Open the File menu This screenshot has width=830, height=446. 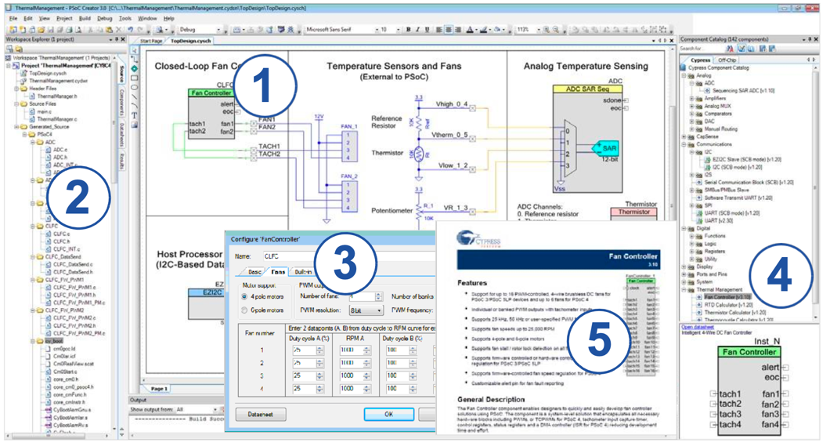pyautogui.click(x=13, y=18)
